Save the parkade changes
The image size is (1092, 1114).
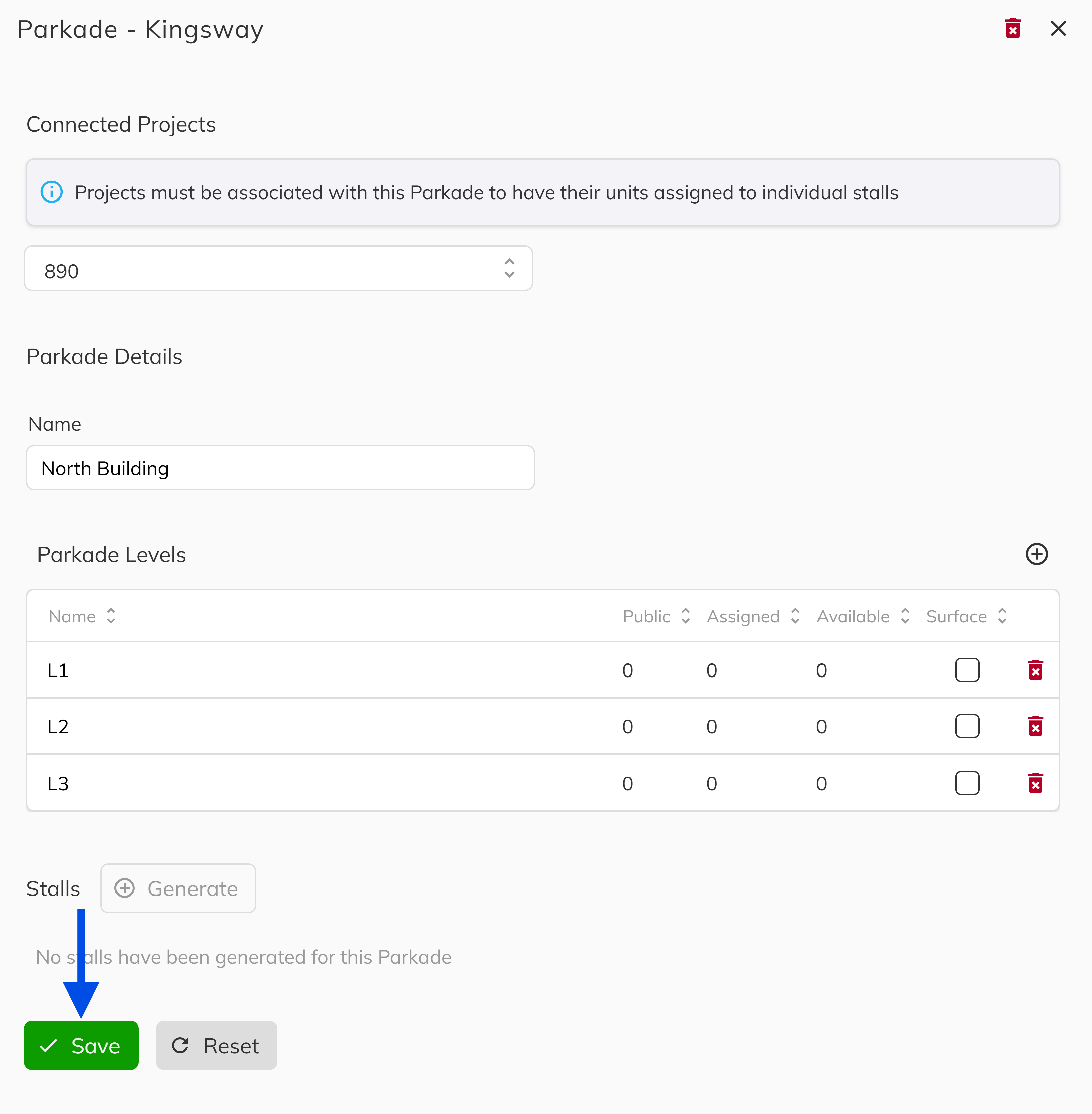point(81,1046)
